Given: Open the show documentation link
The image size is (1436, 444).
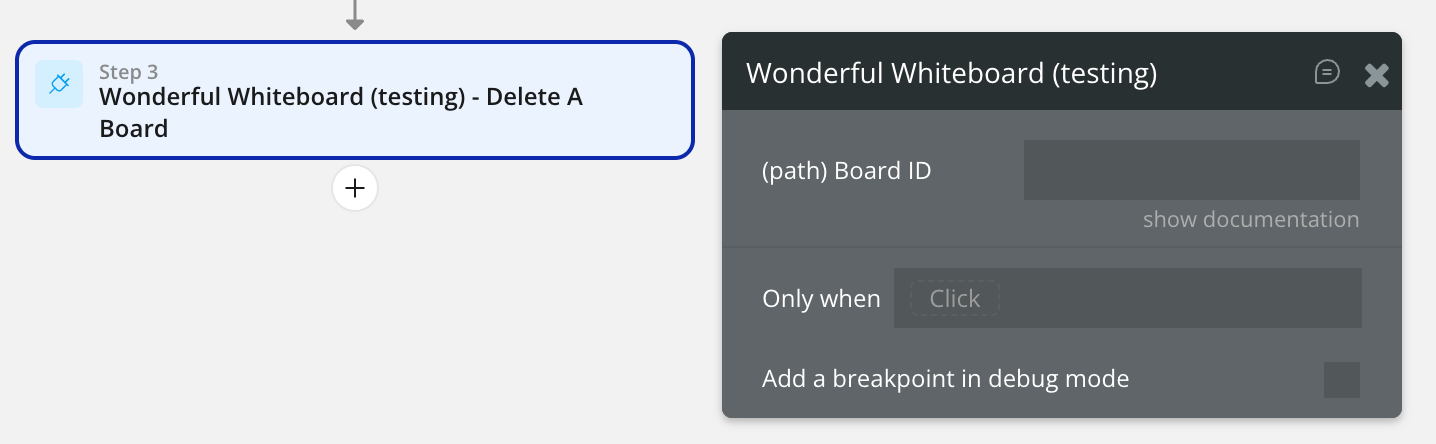Looking at the screenshot, I should (1250, 220).
